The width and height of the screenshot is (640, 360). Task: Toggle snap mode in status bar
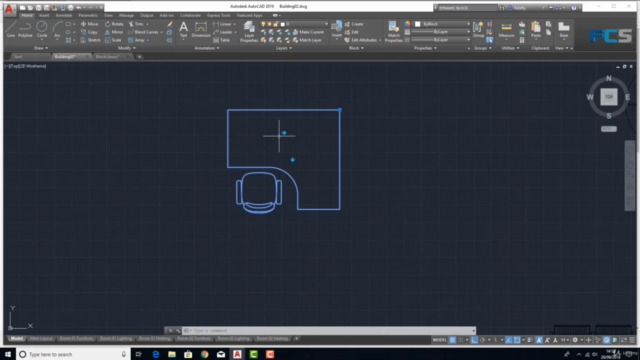click(x=461, y=340)
